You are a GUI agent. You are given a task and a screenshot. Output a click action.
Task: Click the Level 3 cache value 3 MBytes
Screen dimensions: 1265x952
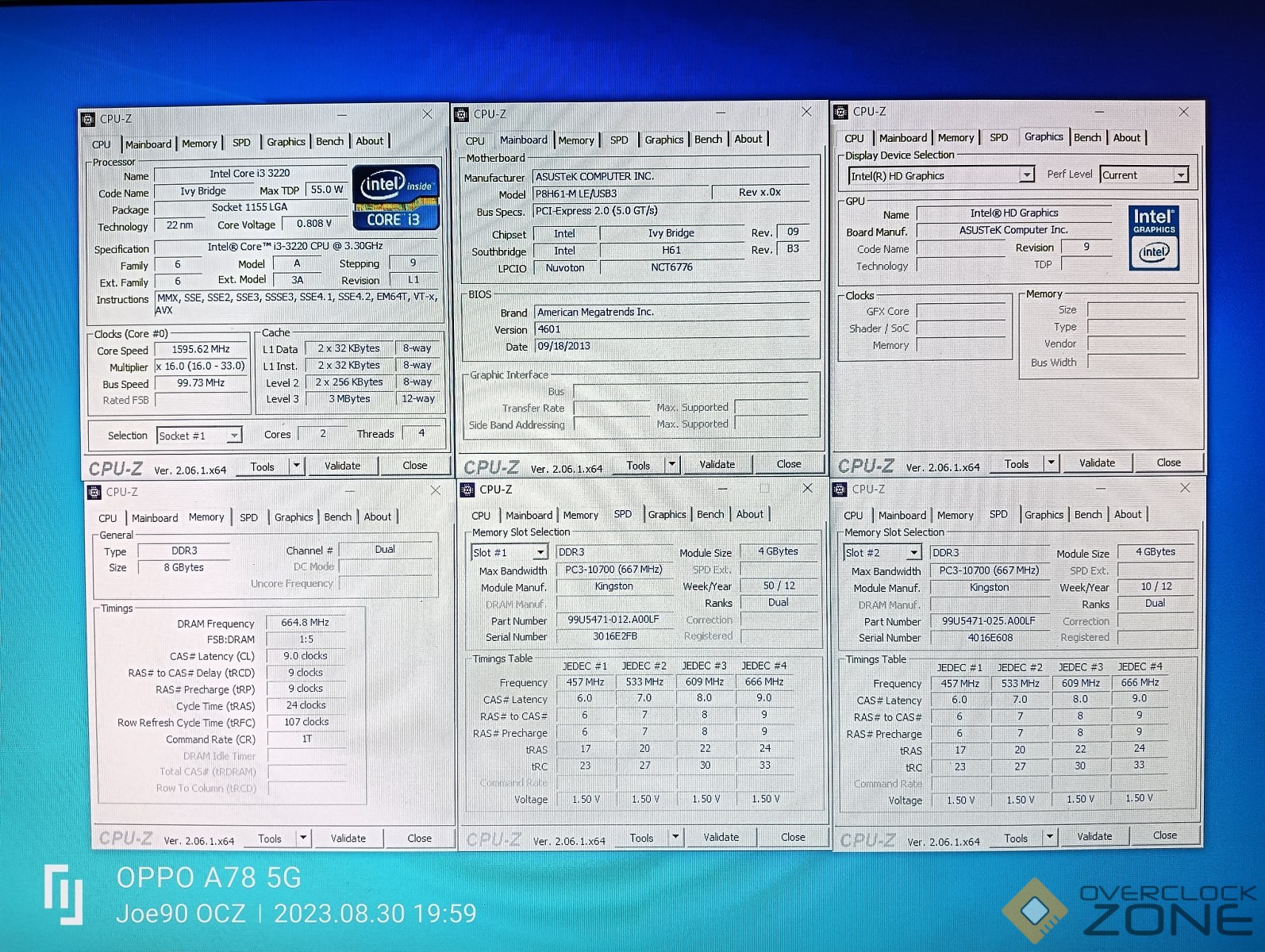[349, 399]
